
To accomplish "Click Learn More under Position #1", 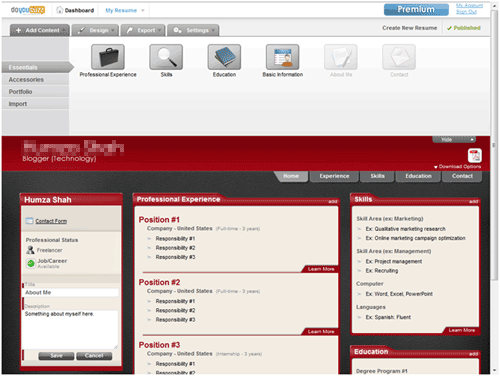I will pyautogui.click(x=321, y=269).
